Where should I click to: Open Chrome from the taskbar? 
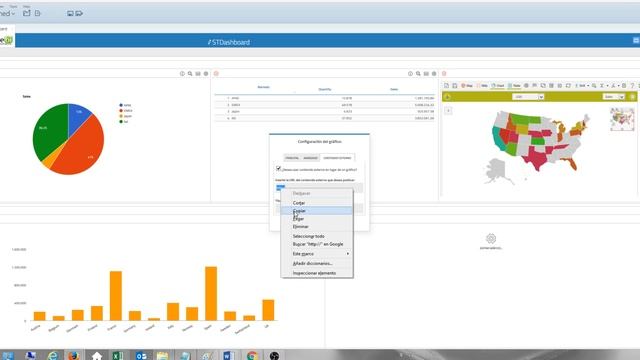click(252, 356)
